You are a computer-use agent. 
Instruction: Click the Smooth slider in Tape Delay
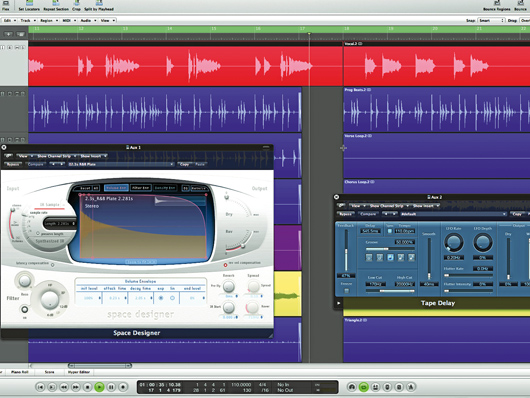(x=429, y=259)
